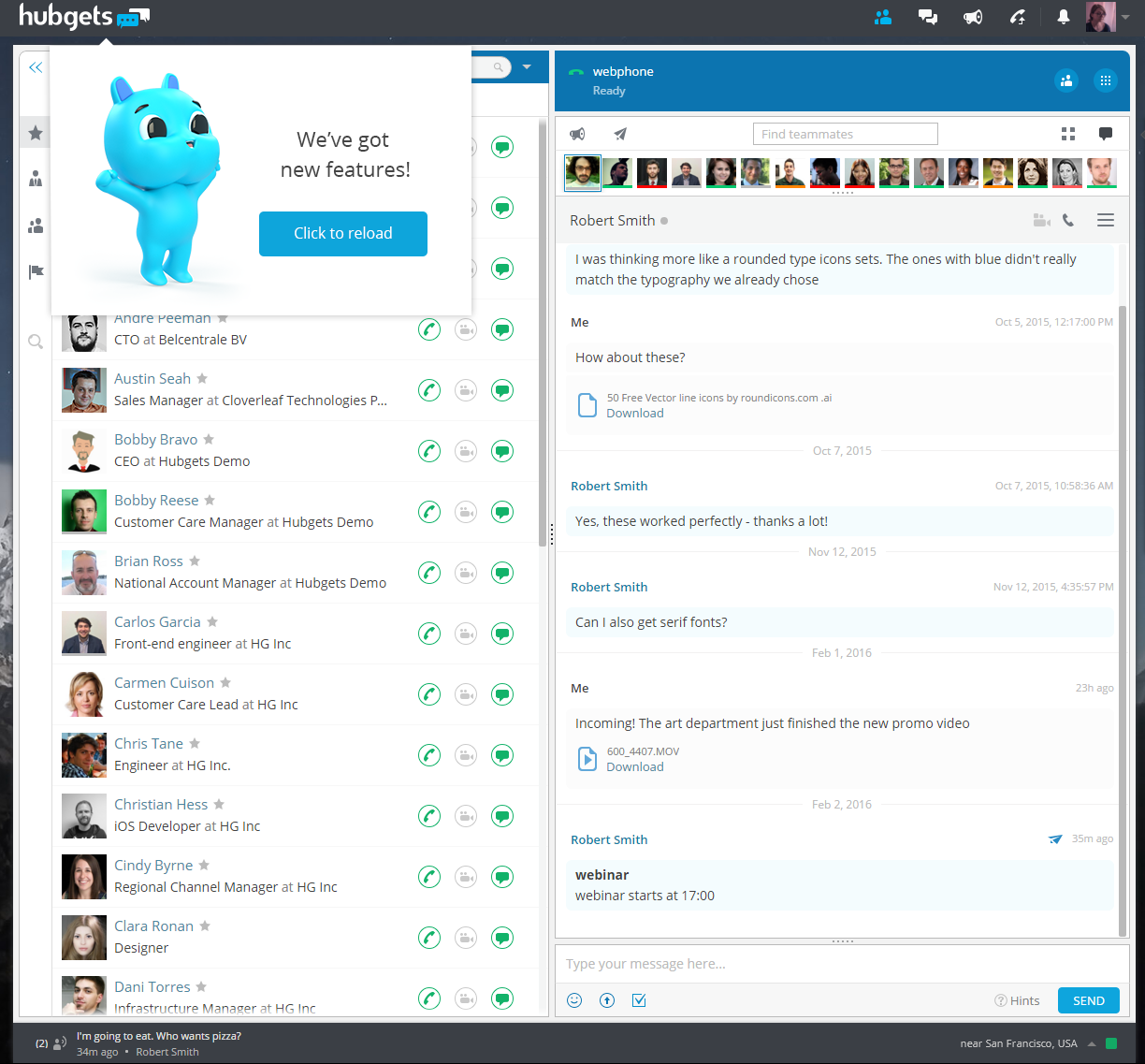This screenshot has width=1145, height=1064.
Task: Toggle favorite star for Brian Ross
Action: [x=195, y=561]
